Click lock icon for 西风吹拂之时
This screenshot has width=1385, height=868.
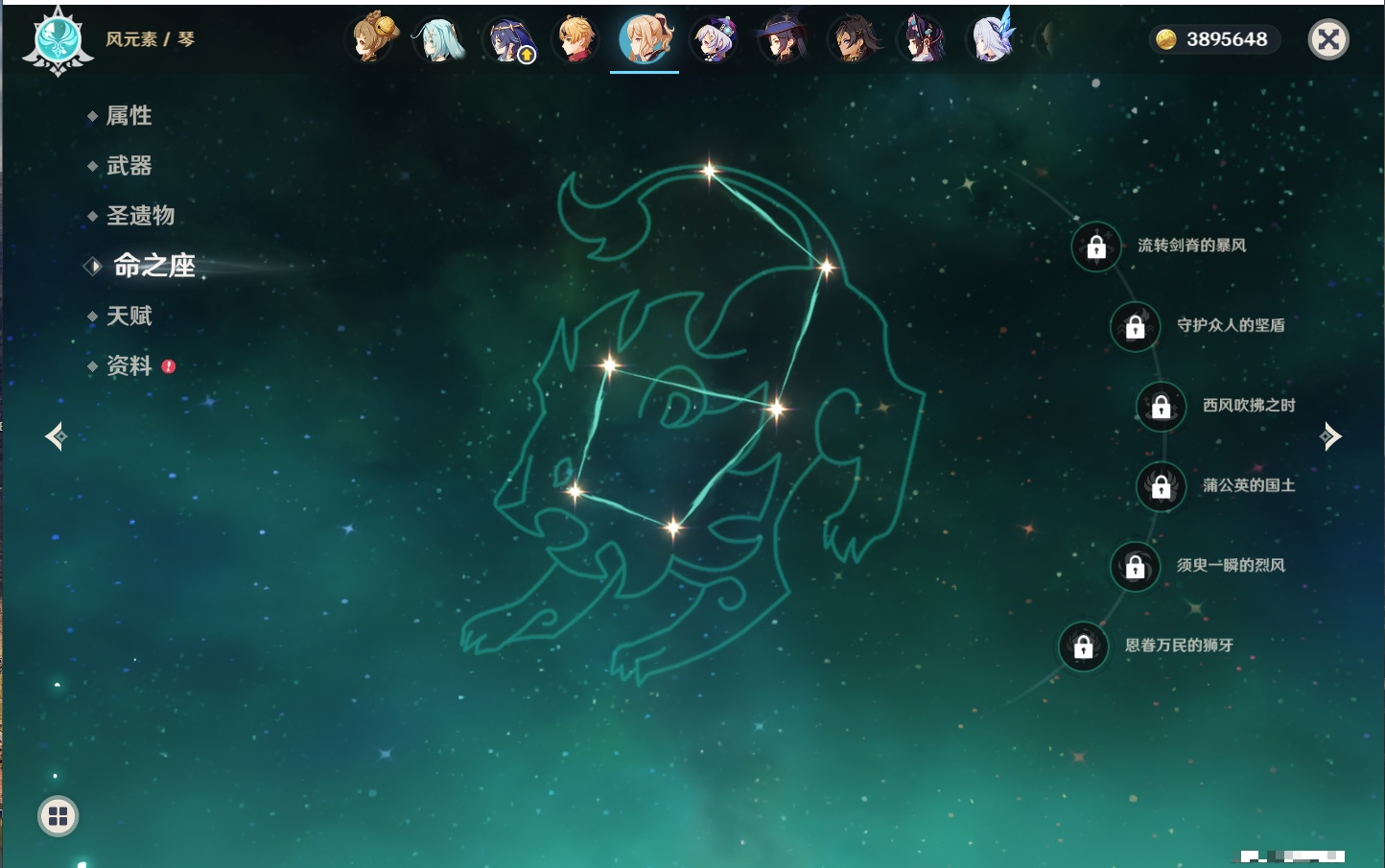pyautogui.click(x=1162, y=407)
